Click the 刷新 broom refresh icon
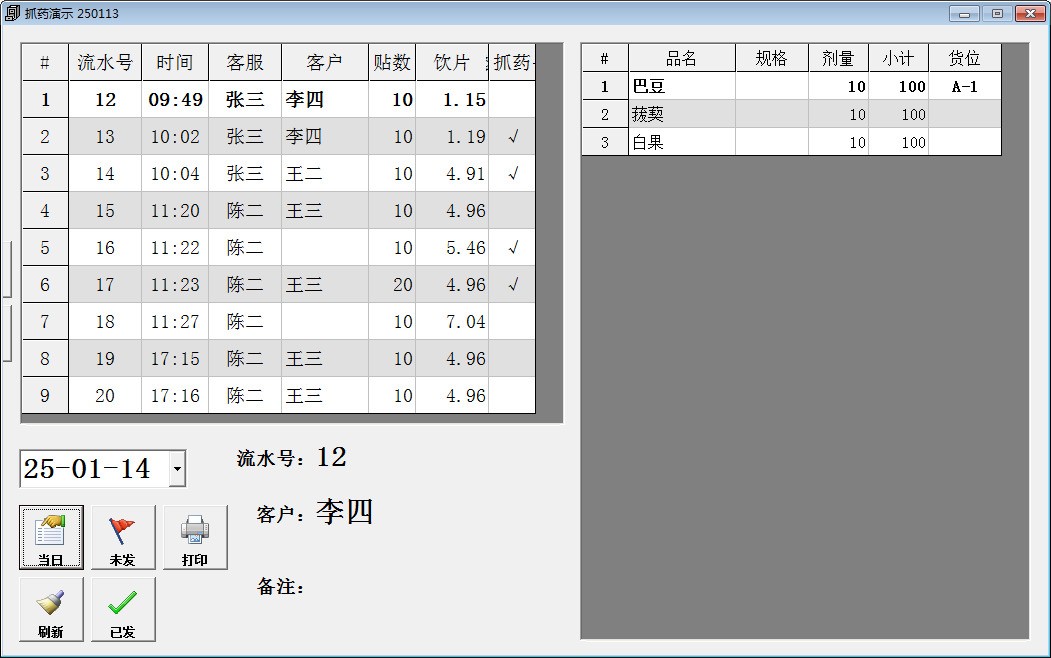This screenshot has height=658, width=1051. click(51, 609)
